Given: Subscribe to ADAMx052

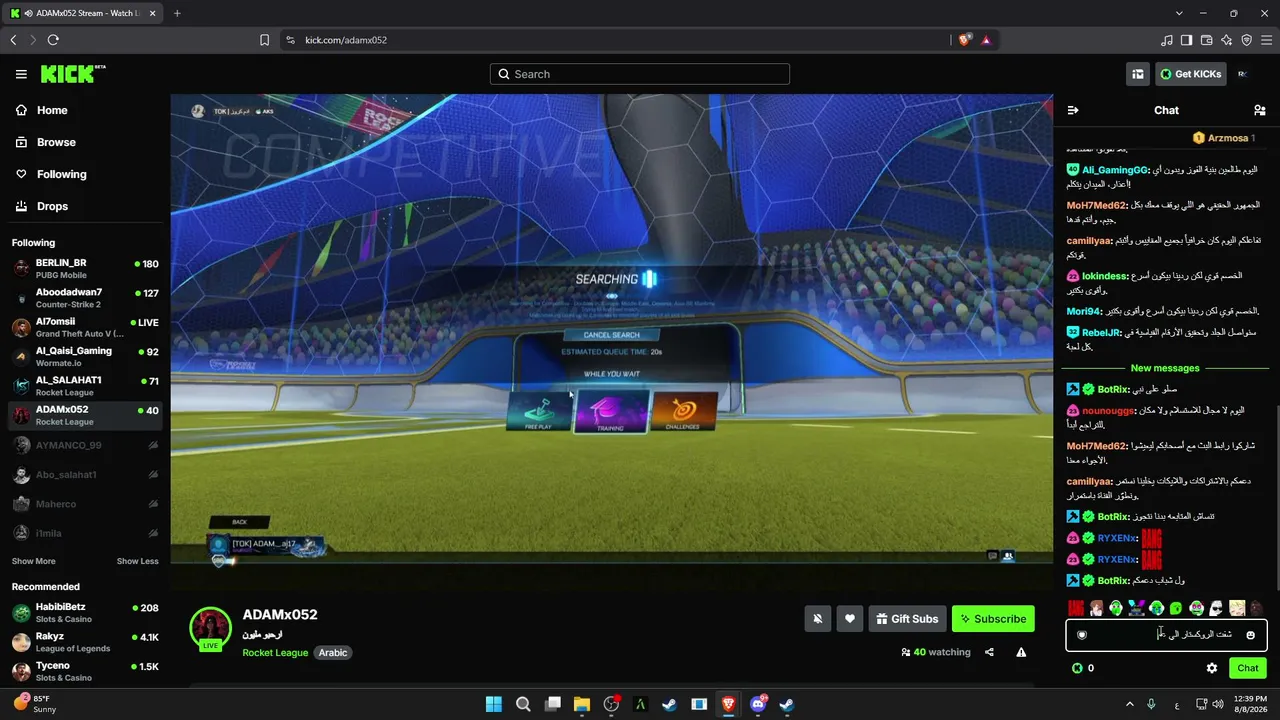Looking at the screenshot, I should pyautogui.click(x=993, y=619).
